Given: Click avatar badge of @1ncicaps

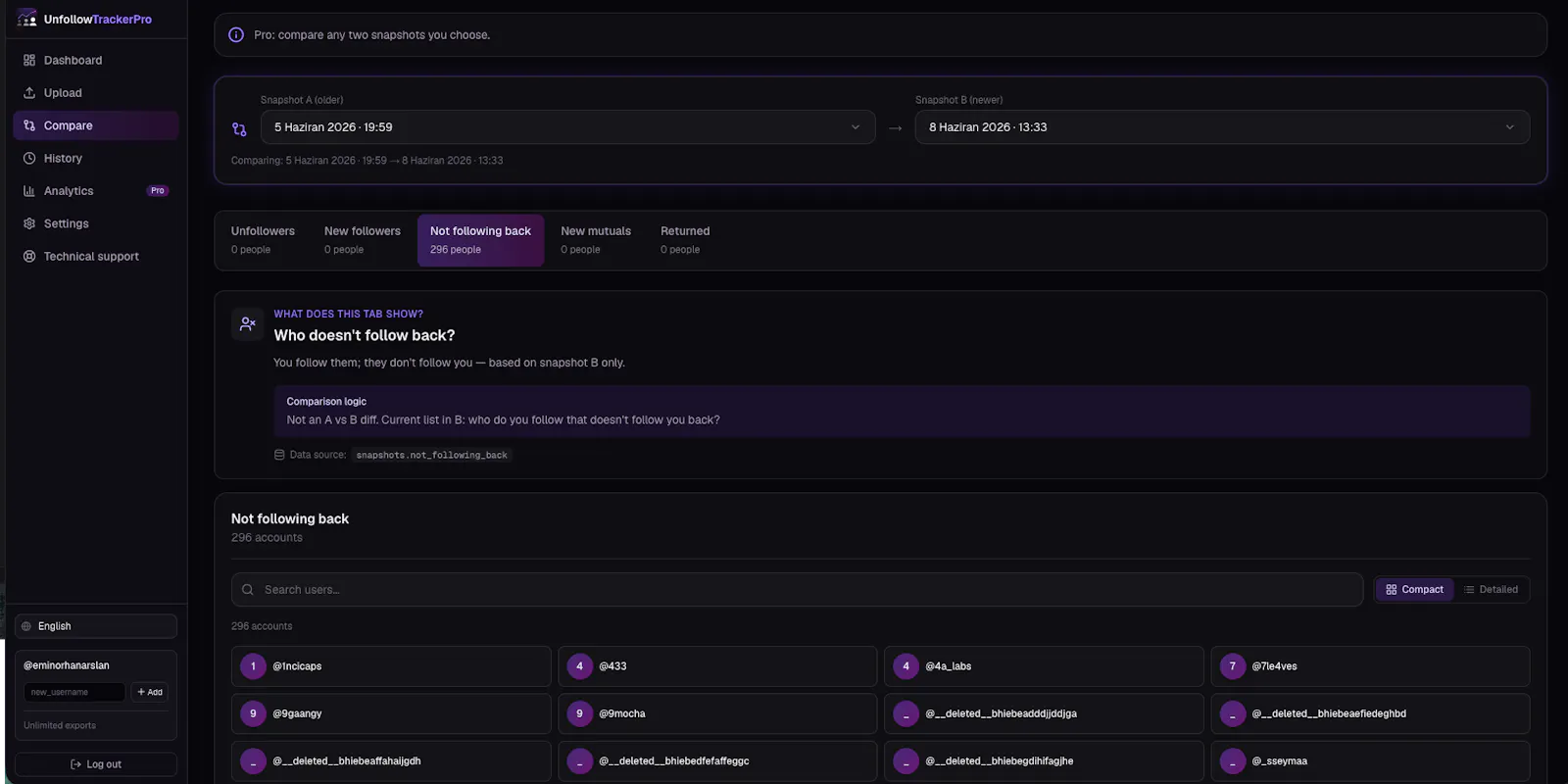Looking at the screenshot, I should click(253, 666).
